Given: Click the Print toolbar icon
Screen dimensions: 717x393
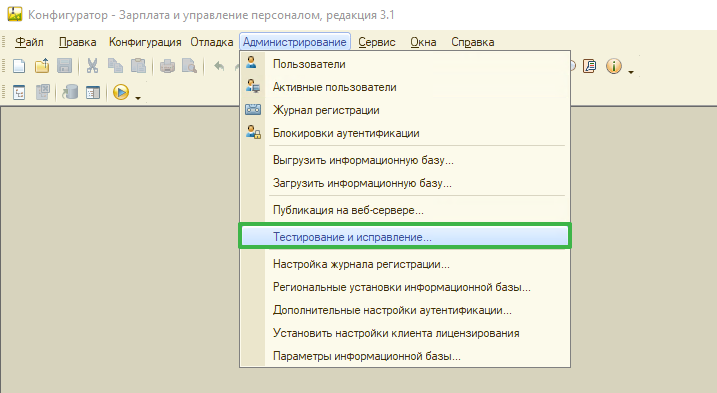Looking at the screenshot, I should click(167, 66).
